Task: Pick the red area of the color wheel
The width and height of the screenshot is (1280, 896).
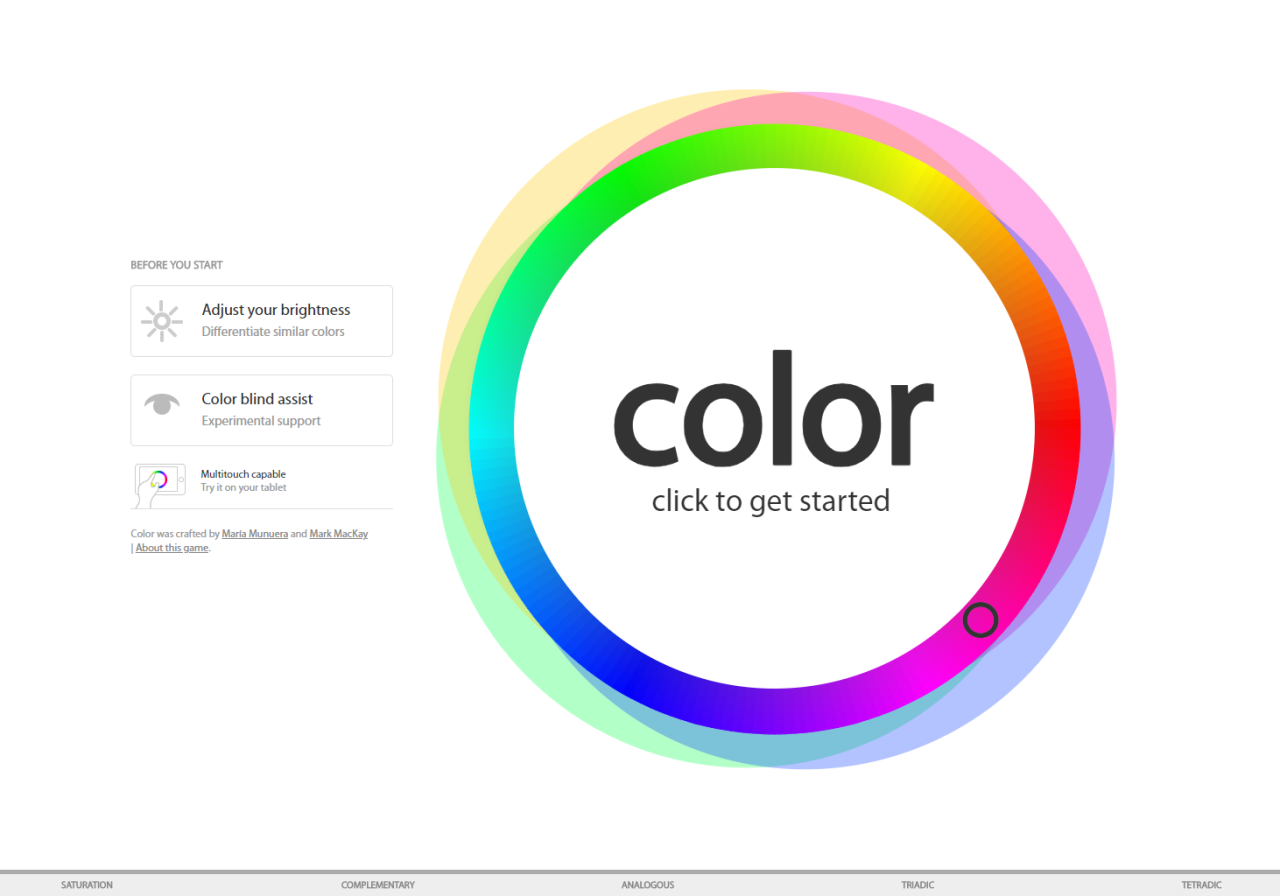Action: (1058, 430)
